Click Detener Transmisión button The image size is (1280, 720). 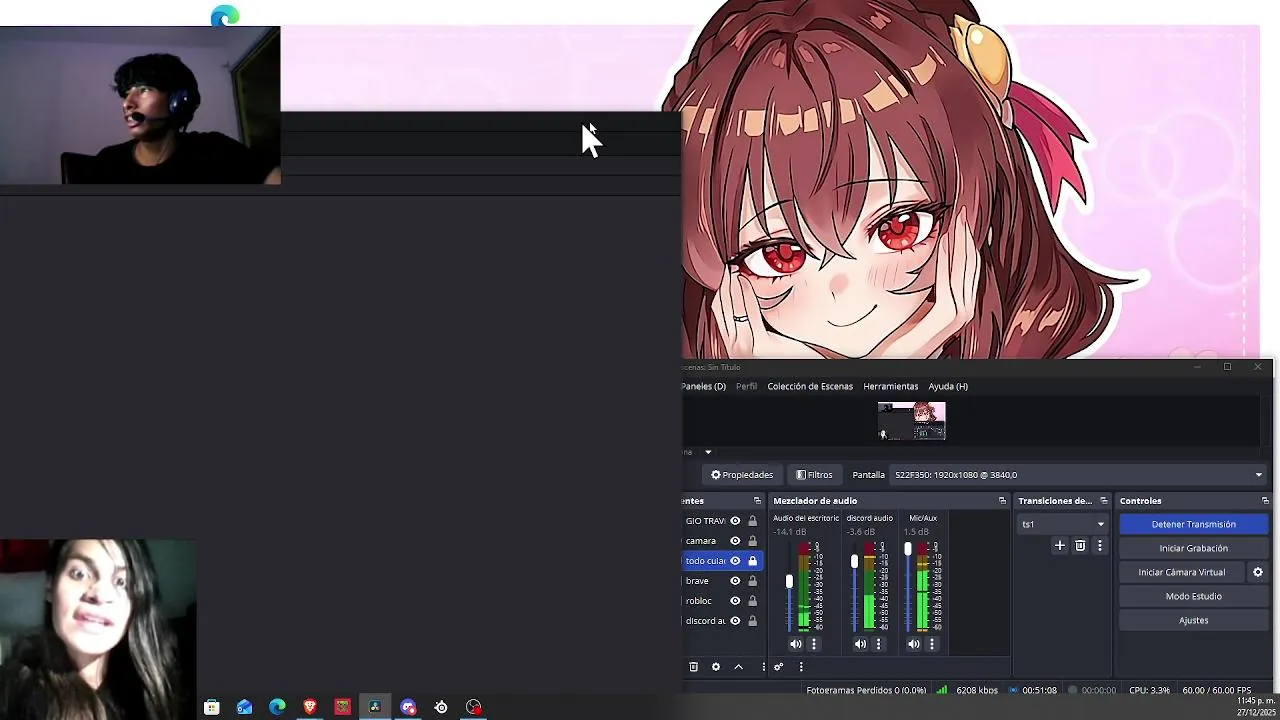[1193, 524]
